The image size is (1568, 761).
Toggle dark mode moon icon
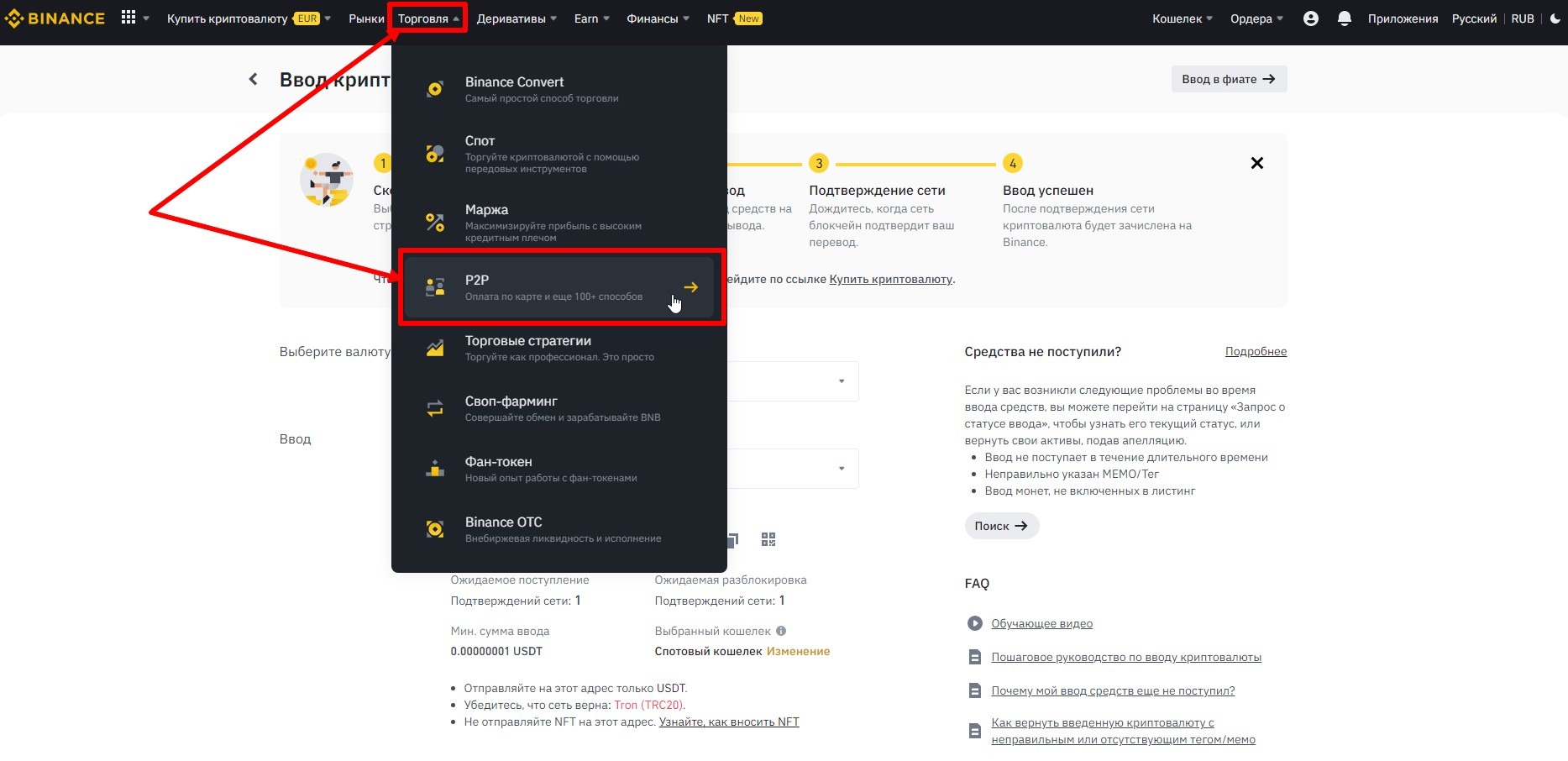click(1555, 18)
